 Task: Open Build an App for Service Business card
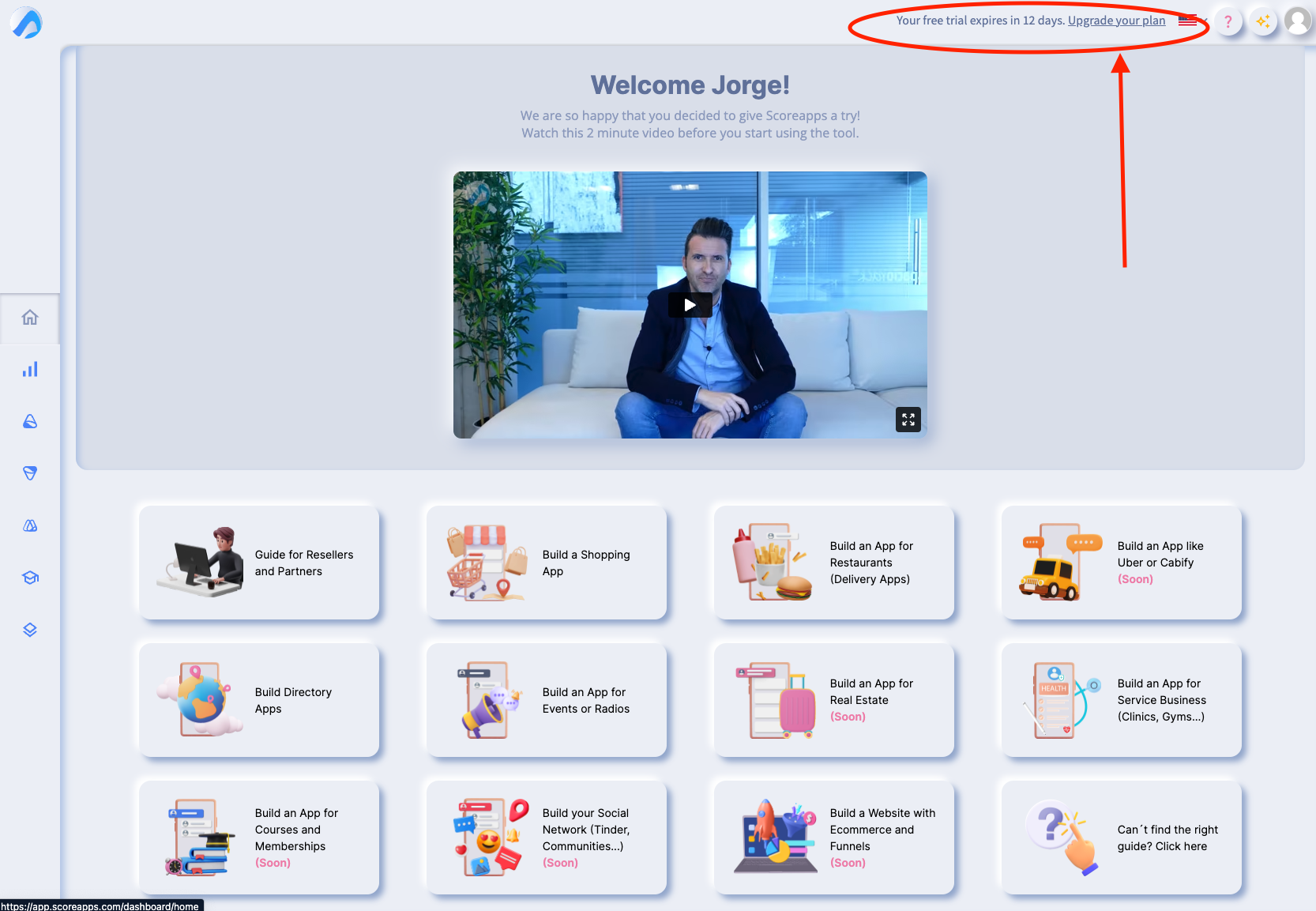click(x=1122, y=700)
